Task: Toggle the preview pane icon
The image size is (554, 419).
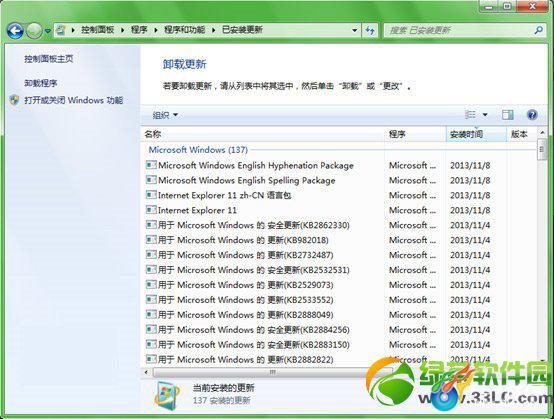Action: coord(507,114)
